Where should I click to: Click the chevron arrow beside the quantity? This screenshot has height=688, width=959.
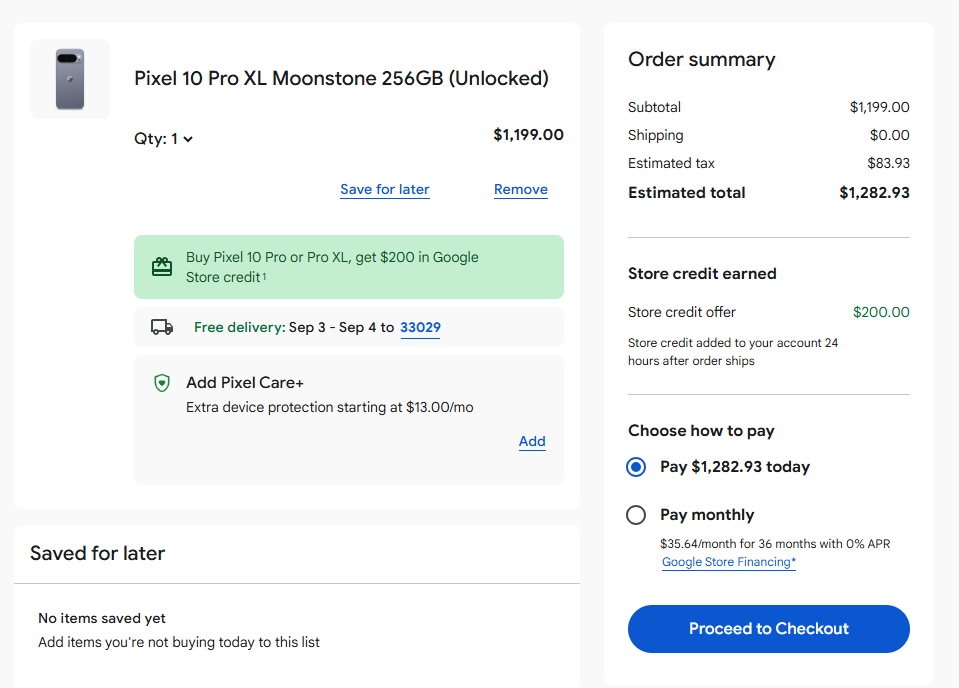coord(188,140)
